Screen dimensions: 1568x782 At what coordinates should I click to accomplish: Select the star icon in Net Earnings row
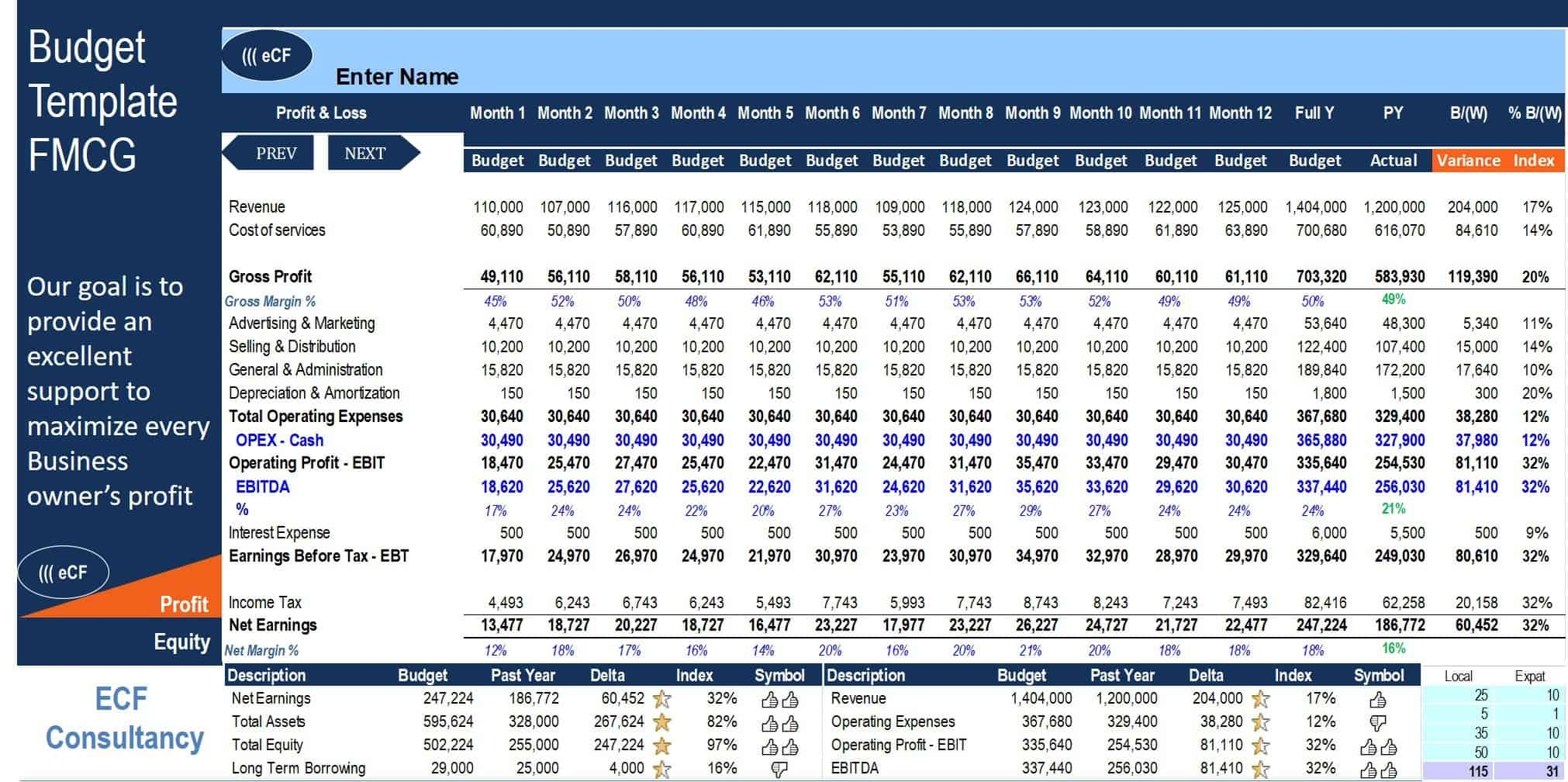(661, 699)
